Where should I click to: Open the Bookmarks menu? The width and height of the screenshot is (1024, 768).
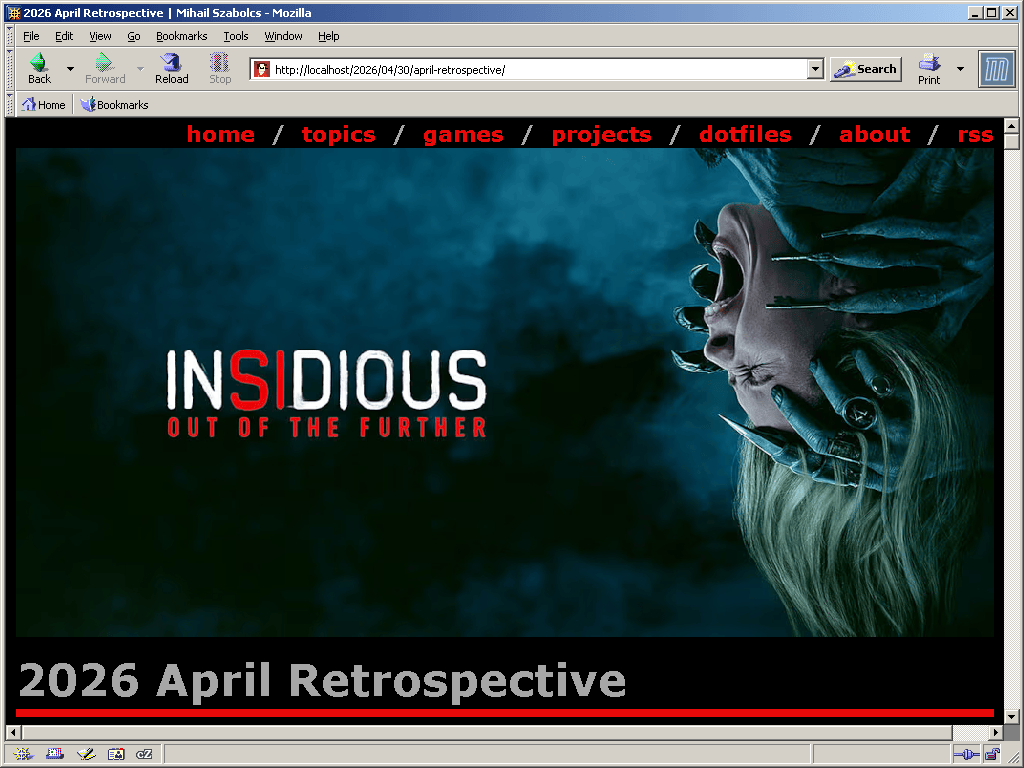click(x=182, y=36)
